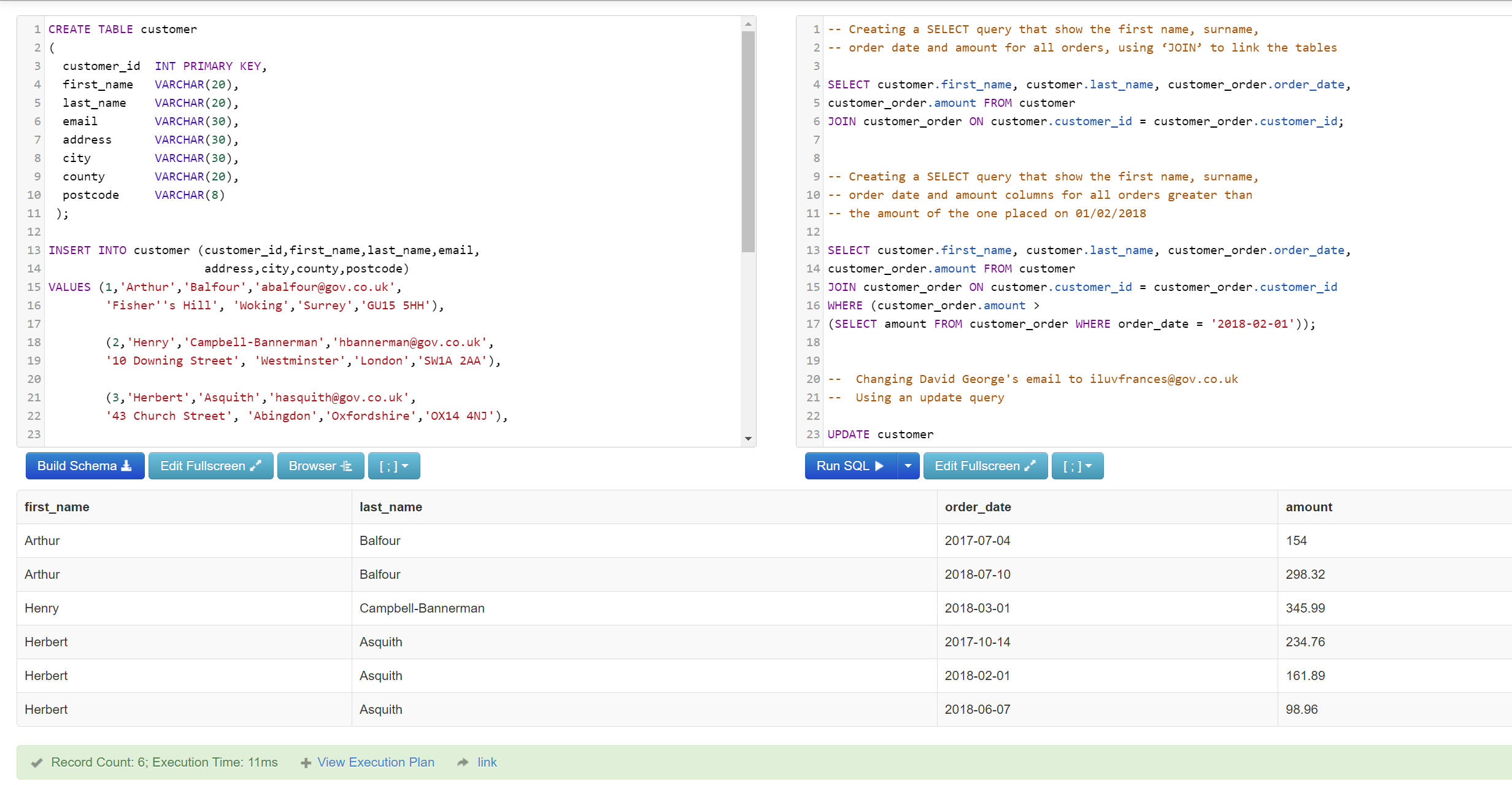The width and height of the screenshot is (1512, 785).
Task: Expand the Run SQL options arrow
Action: coord(908,466)
